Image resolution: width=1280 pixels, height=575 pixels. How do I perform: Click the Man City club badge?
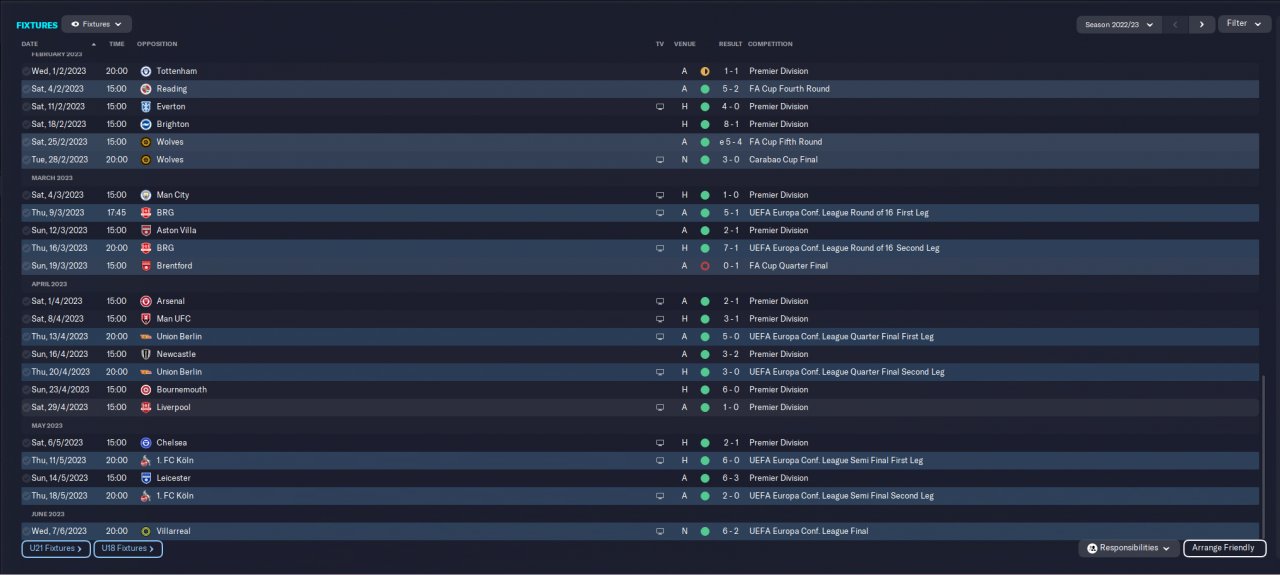click(146, 195)
